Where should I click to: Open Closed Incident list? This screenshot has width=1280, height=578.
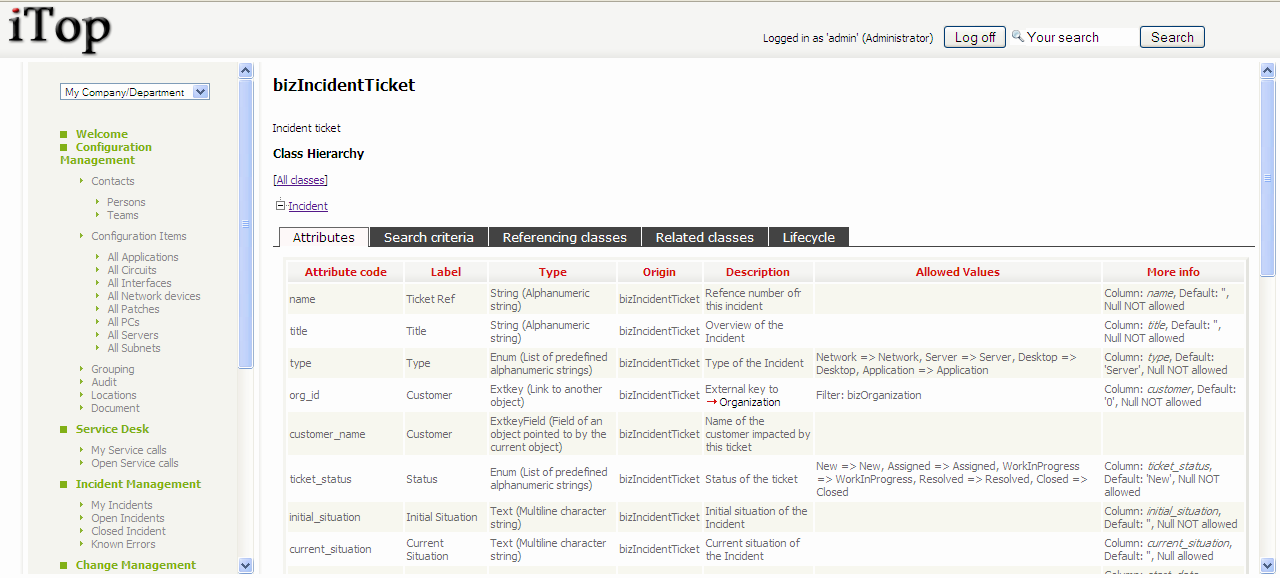pyautogui.click(x=129, y=531)
